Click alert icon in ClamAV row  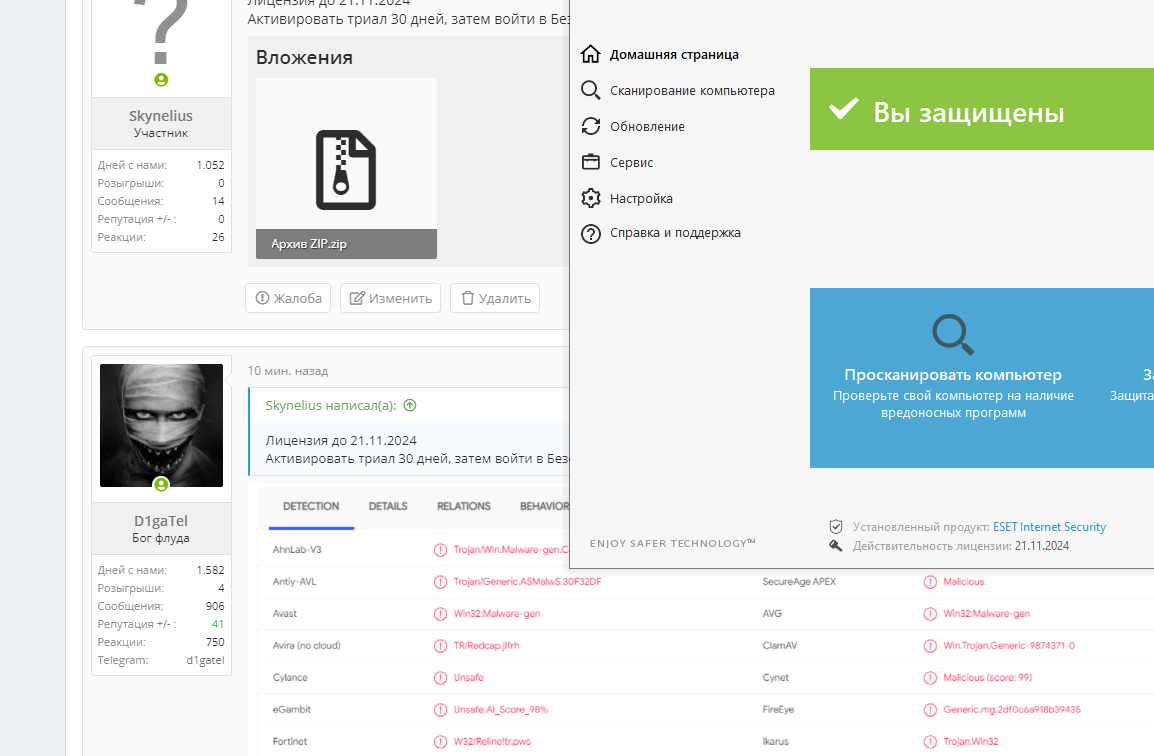930,646
